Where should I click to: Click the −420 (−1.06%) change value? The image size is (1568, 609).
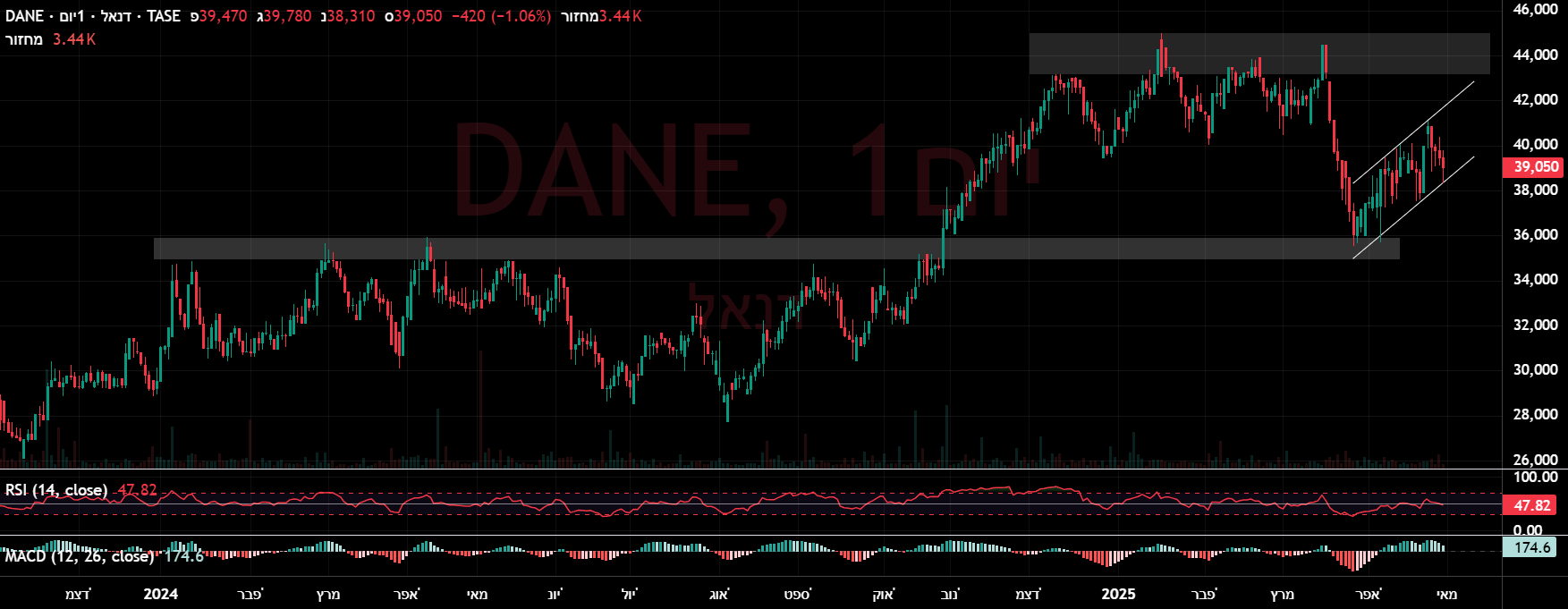click(501, 16)
